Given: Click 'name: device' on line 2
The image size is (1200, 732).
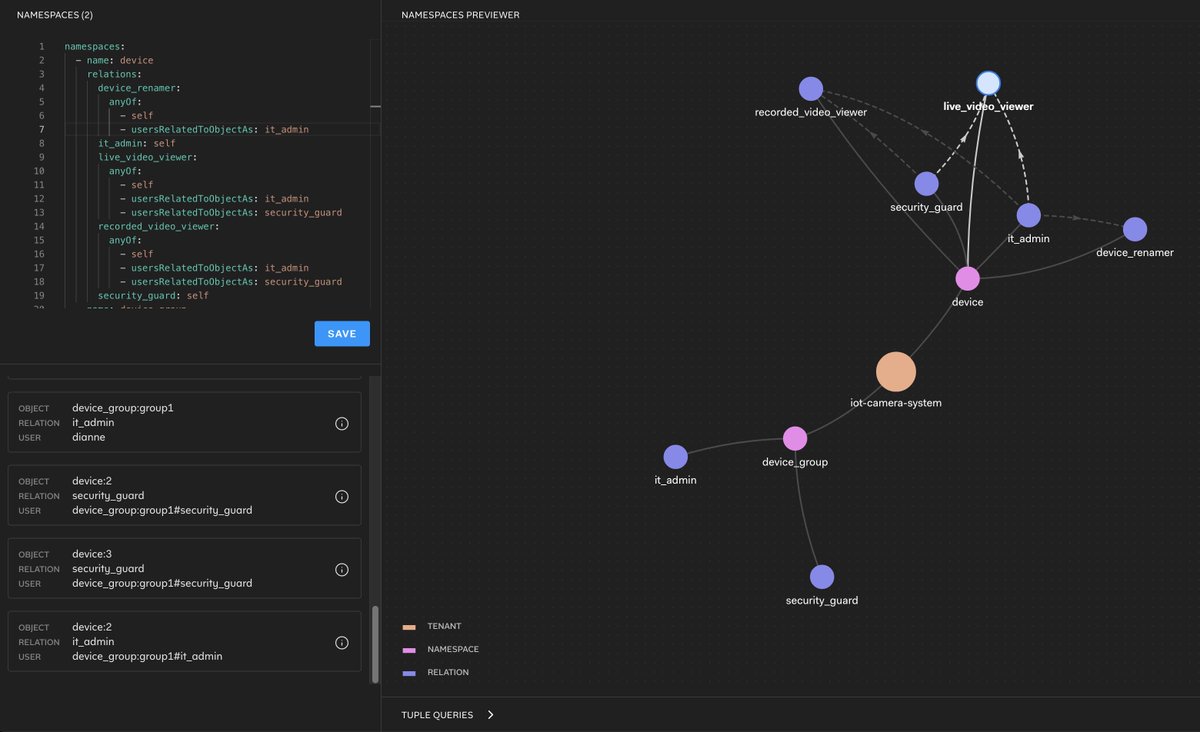Looking at the screenshot, I should pyautogui.click(x=120, y=61).
